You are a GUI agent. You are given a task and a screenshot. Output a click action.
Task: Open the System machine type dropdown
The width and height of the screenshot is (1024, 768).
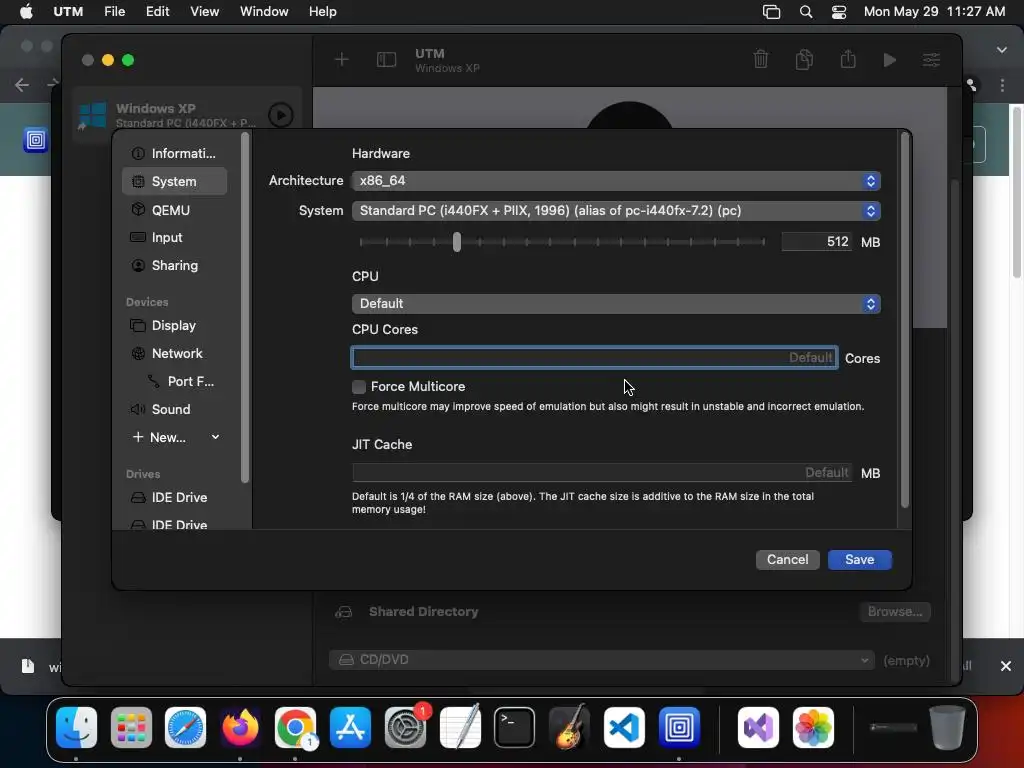[x=616, y=211]
